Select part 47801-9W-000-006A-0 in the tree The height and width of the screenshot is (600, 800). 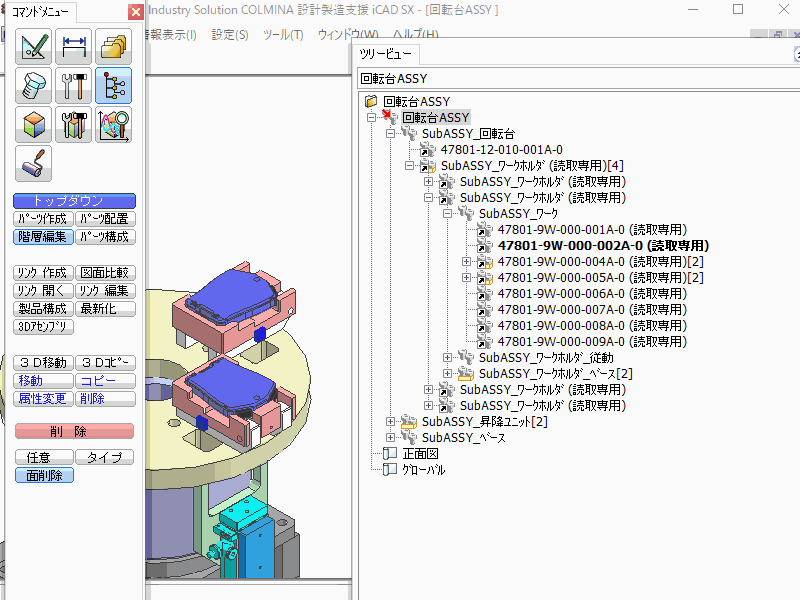pos(562,294)
